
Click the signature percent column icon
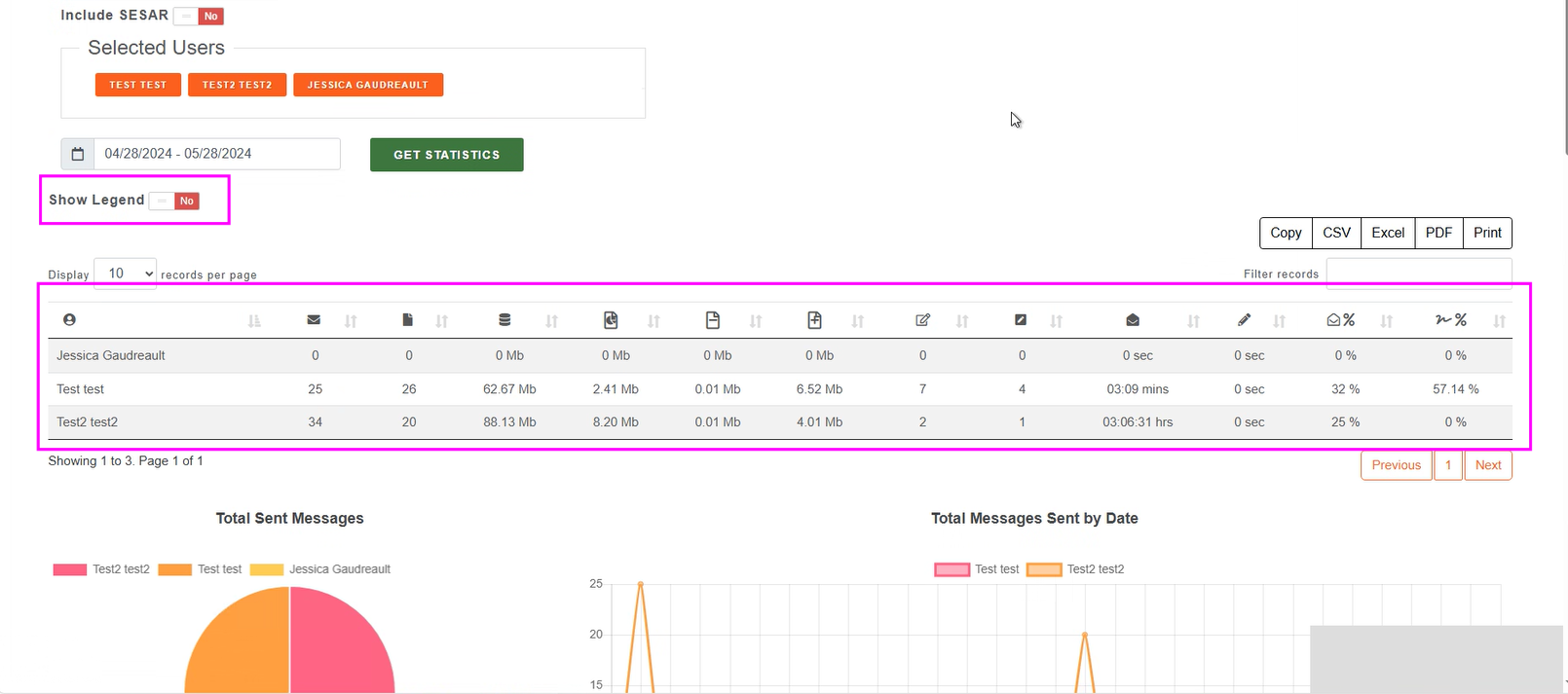click(1451, 319)
